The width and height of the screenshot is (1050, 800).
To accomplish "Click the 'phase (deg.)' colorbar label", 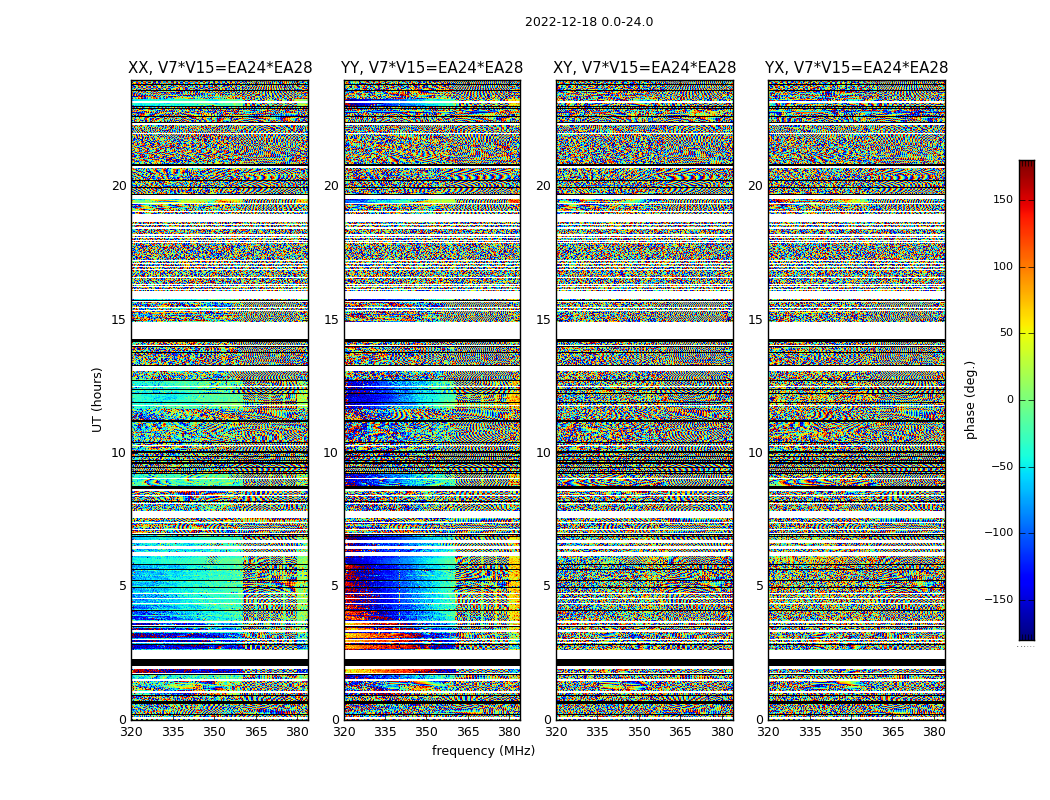I will [x=970, y=400].
